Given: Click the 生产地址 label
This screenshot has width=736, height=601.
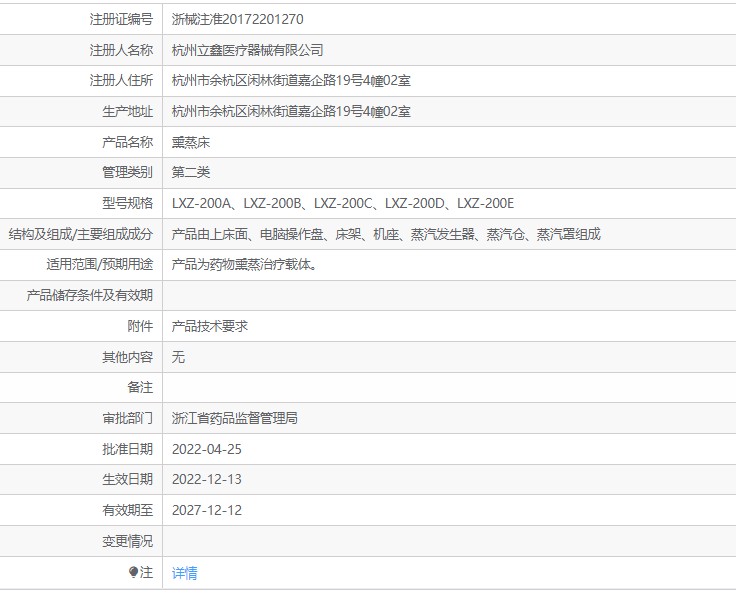Looking at the screenshot, I should click(x=128, y=111).
